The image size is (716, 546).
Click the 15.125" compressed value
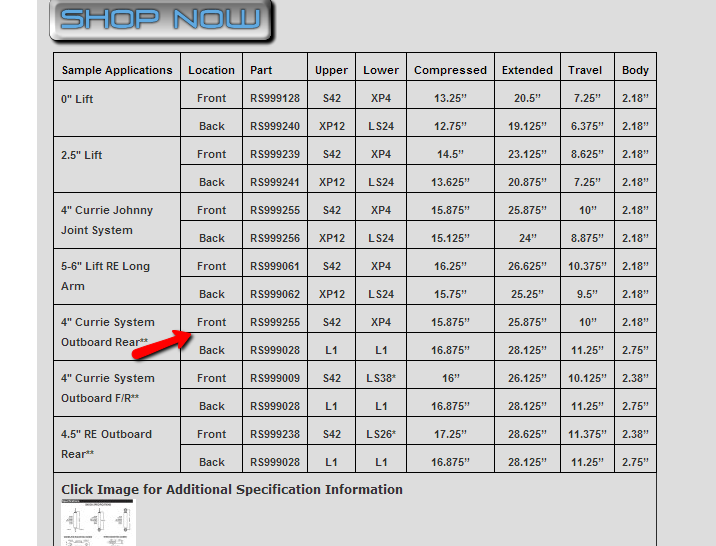click(x=450, y=238)
